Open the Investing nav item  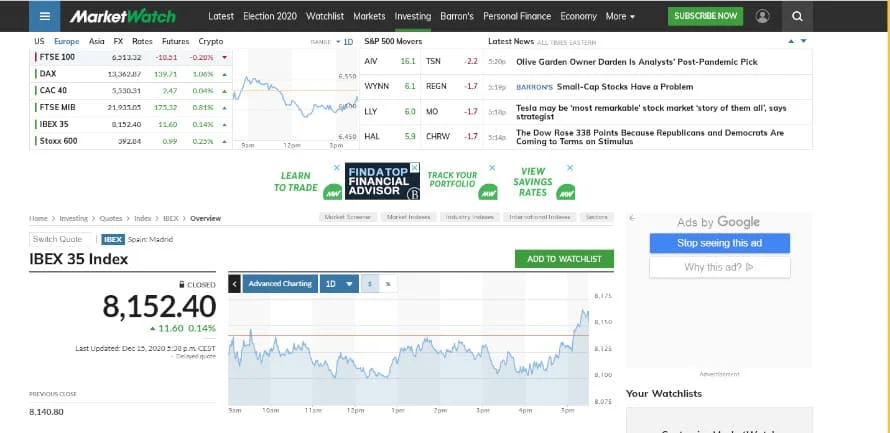point(413,16)
